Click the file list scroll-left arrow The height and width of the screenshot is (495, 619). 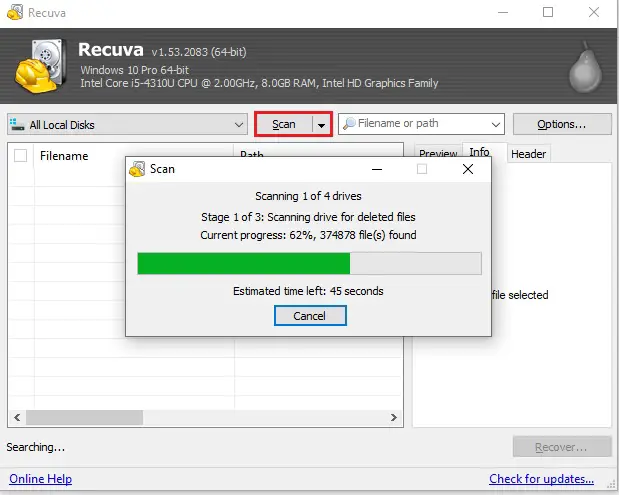pyautogui.click(x=17, y=417)
